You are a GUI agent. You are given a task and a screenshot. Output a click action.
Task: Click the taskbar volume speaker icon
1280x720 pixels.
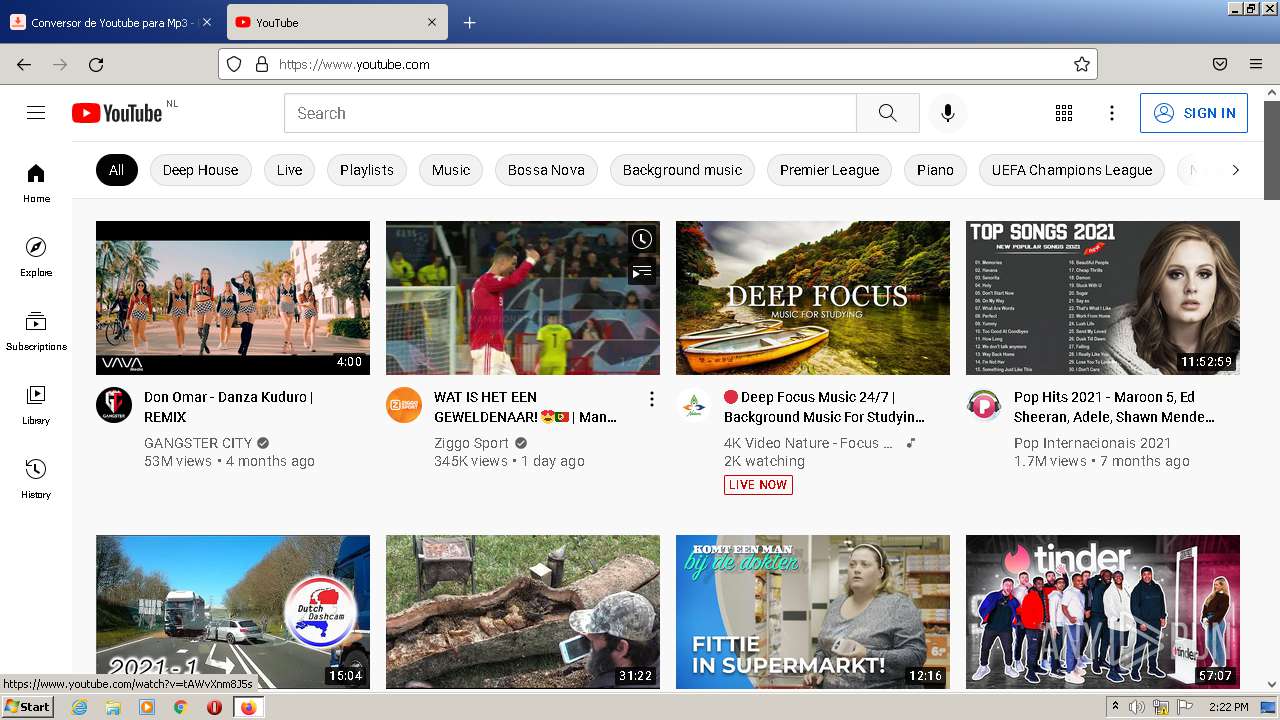click(x=1137, y=707)
